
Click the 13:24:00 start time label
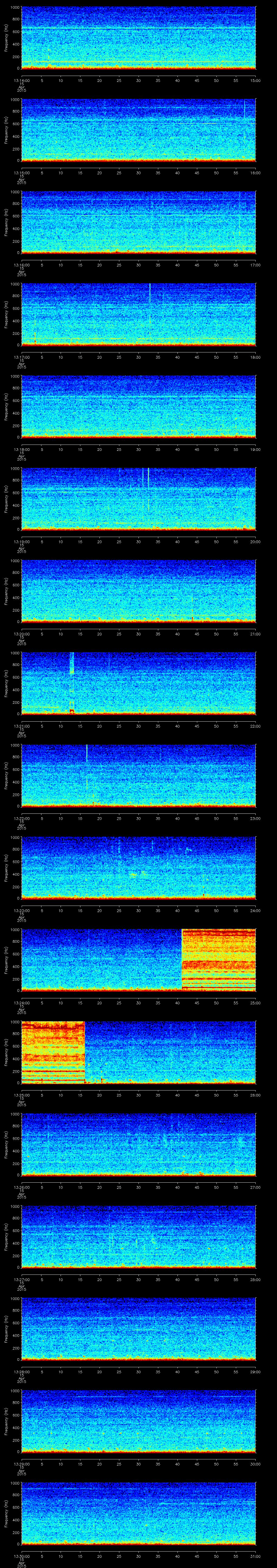coord(21,1003)
